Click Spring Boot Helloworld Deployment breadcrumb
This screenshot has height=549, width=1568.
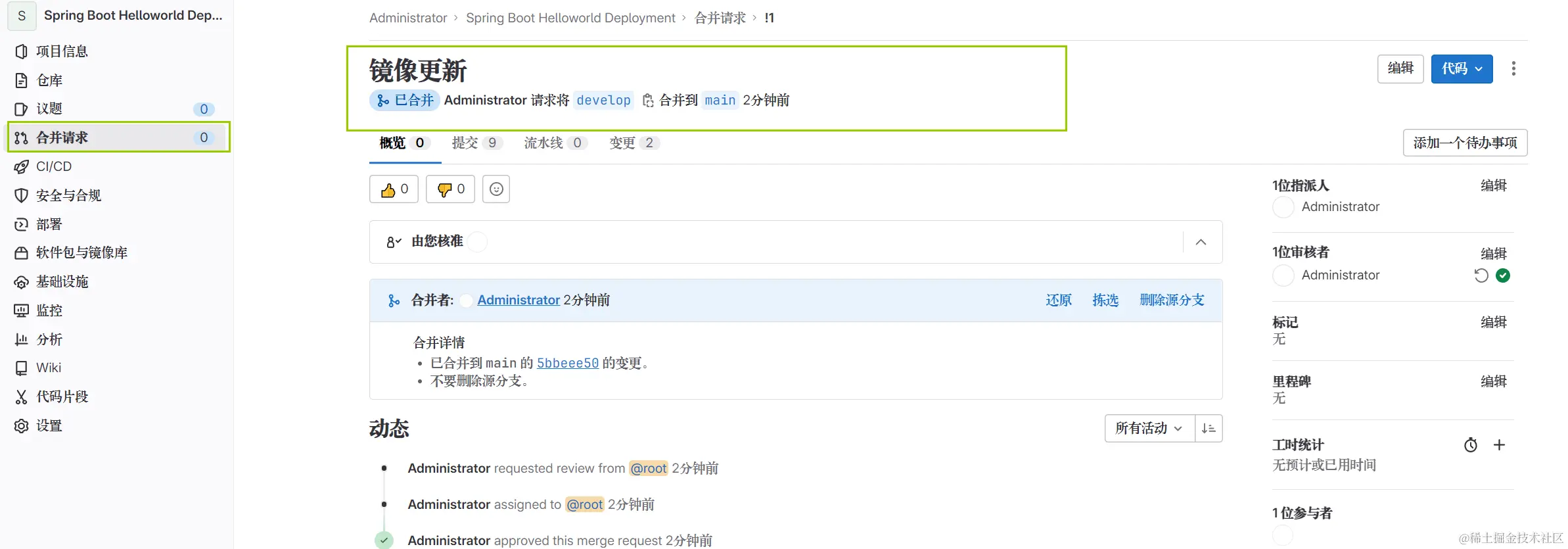point(570,18)
